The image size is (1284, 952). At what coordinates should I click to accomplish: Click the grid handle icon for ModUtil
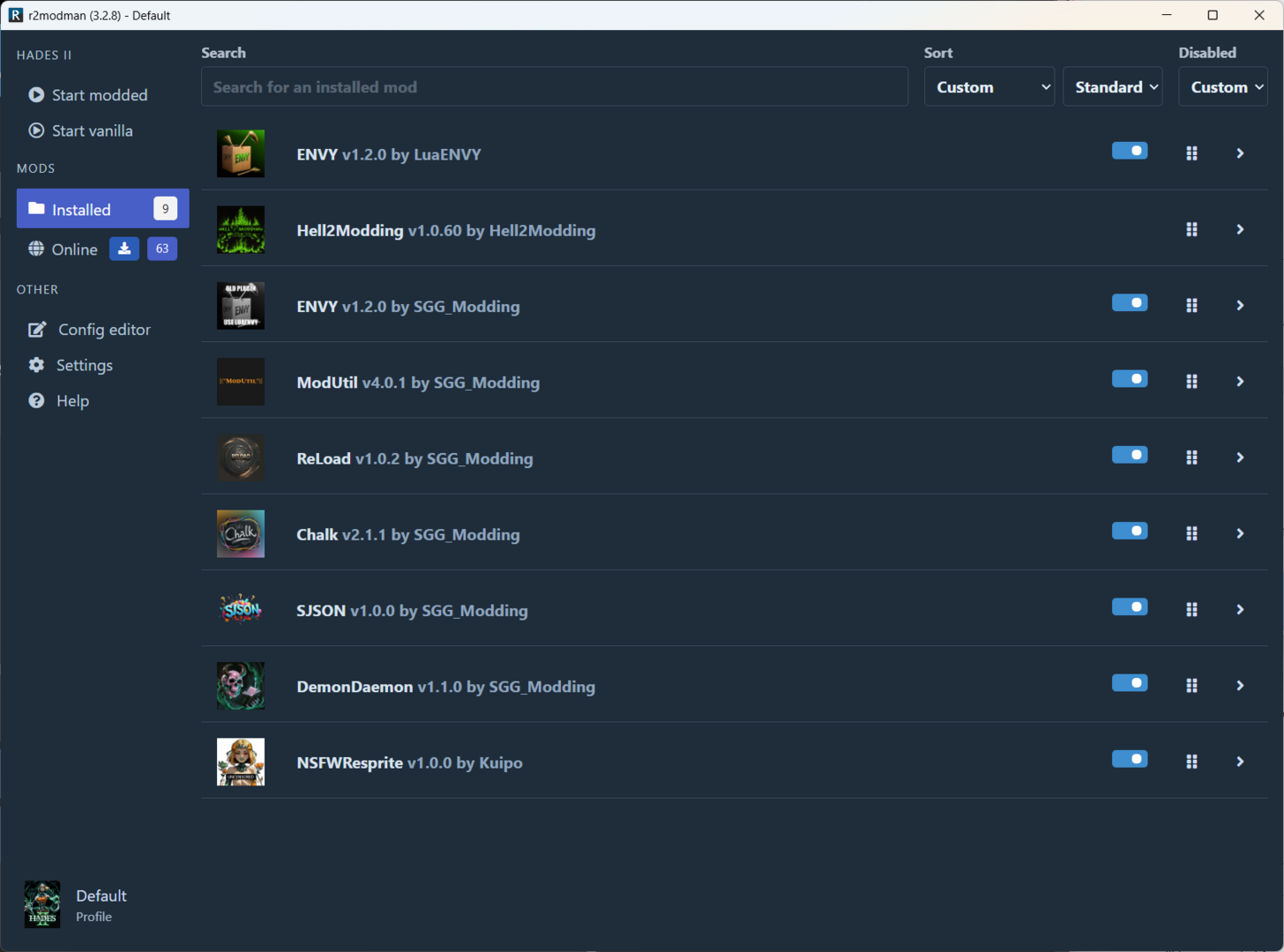1191,382
